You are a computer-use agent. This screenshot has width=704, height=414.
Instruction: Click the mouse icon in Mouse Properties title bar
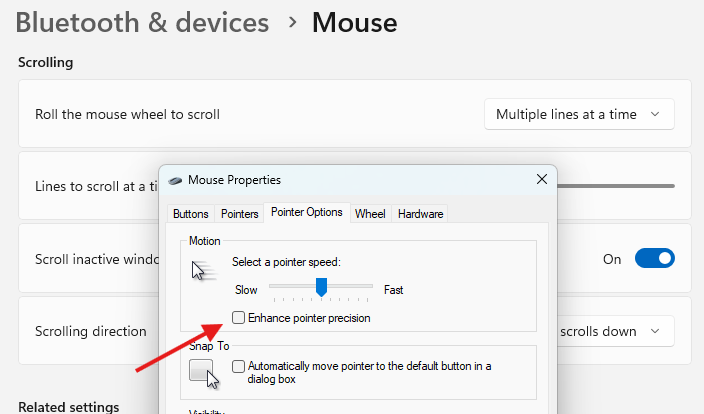pos(176,180)
